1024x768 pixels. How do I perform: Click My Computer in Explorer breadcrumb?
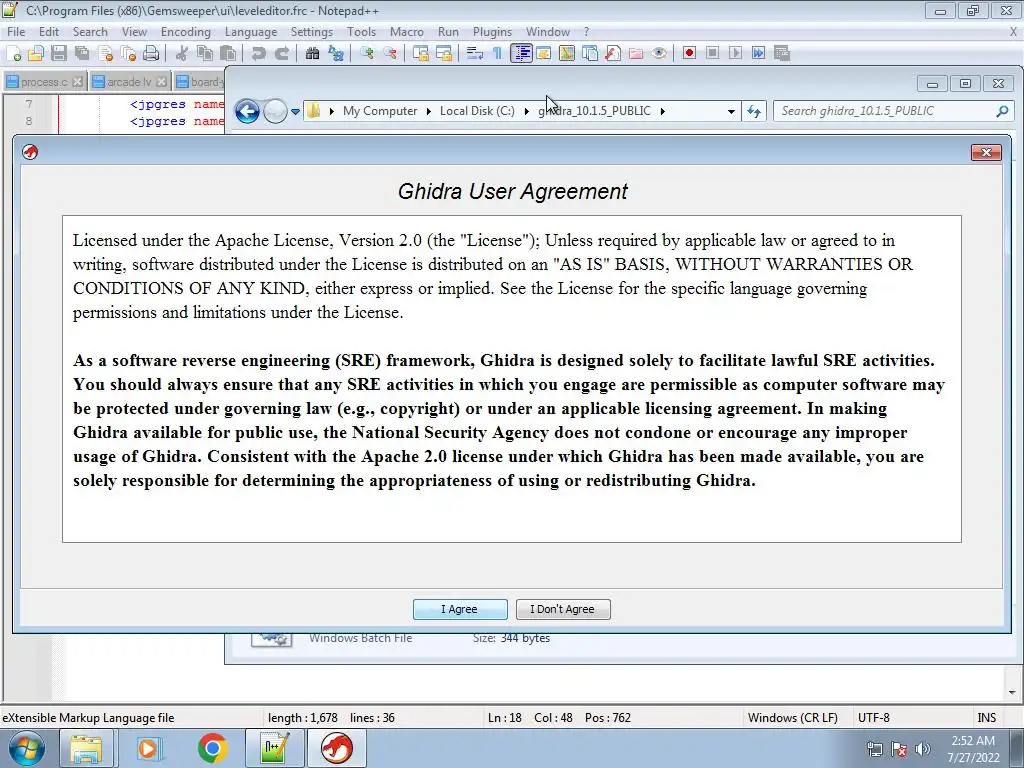pos(380,111)
